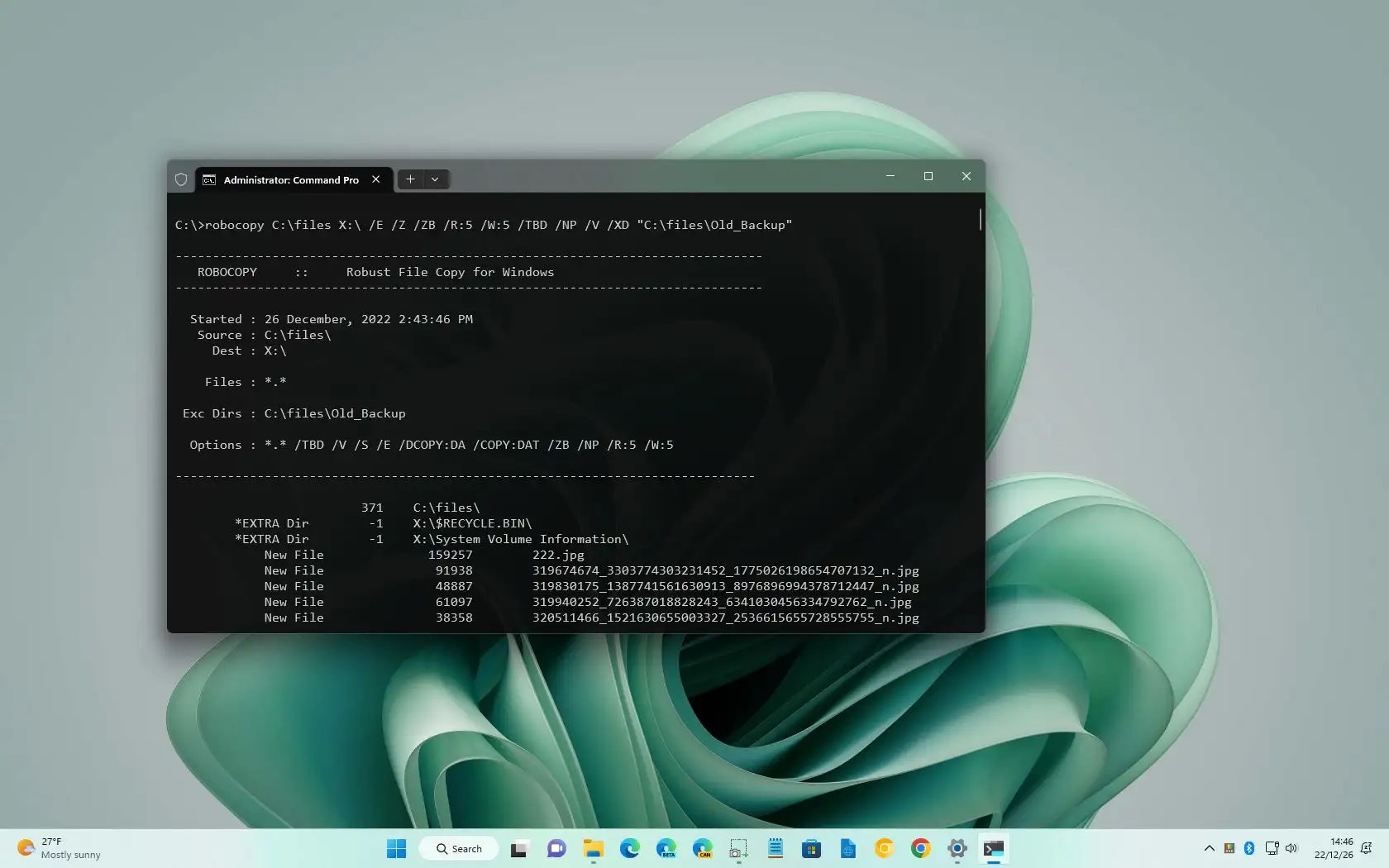1389x868 pixels.
Task: Select the admin shield icon in Terminal title bar
Action: tap(181, 179)
